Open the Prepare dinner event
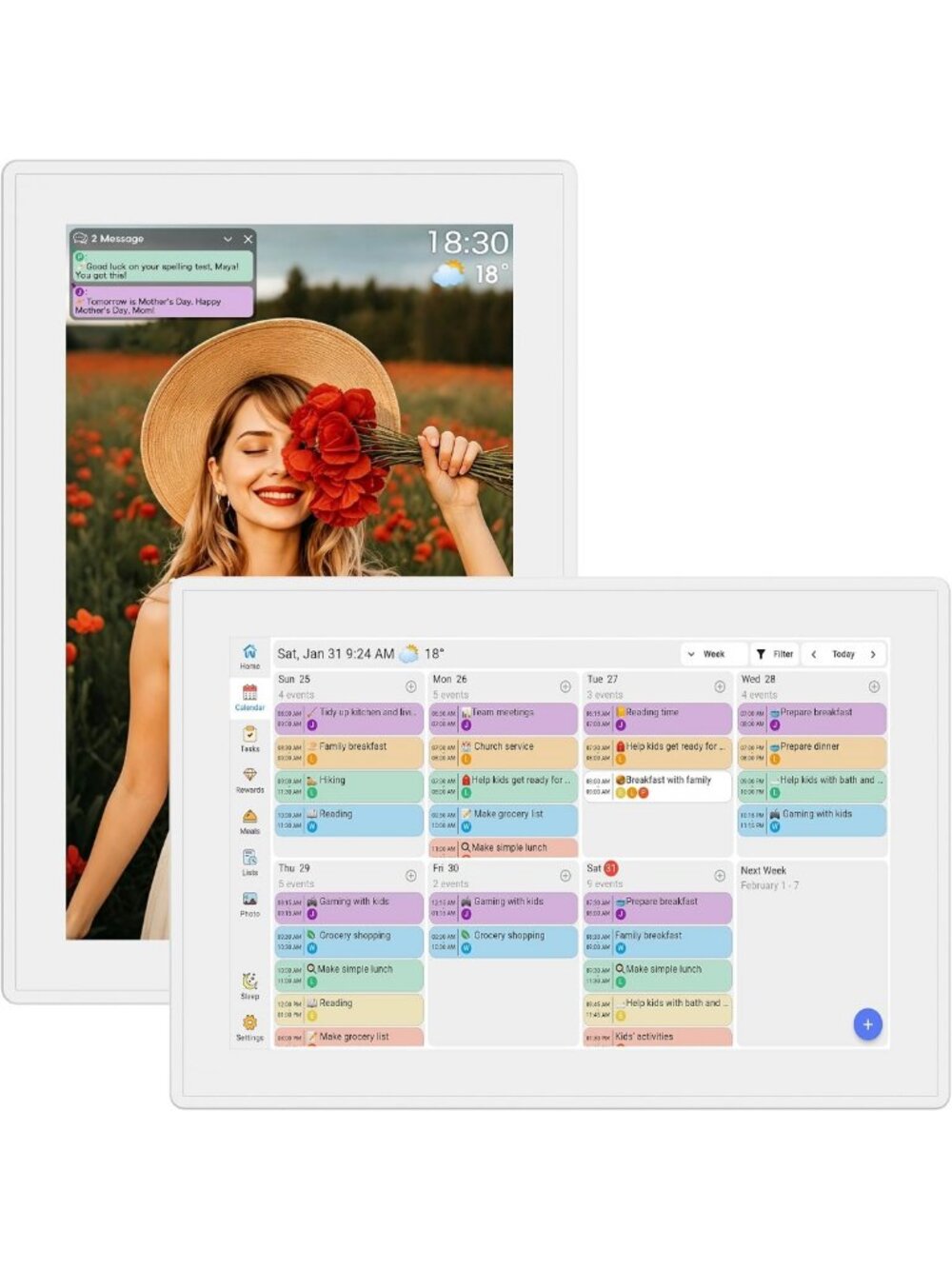 812,753
